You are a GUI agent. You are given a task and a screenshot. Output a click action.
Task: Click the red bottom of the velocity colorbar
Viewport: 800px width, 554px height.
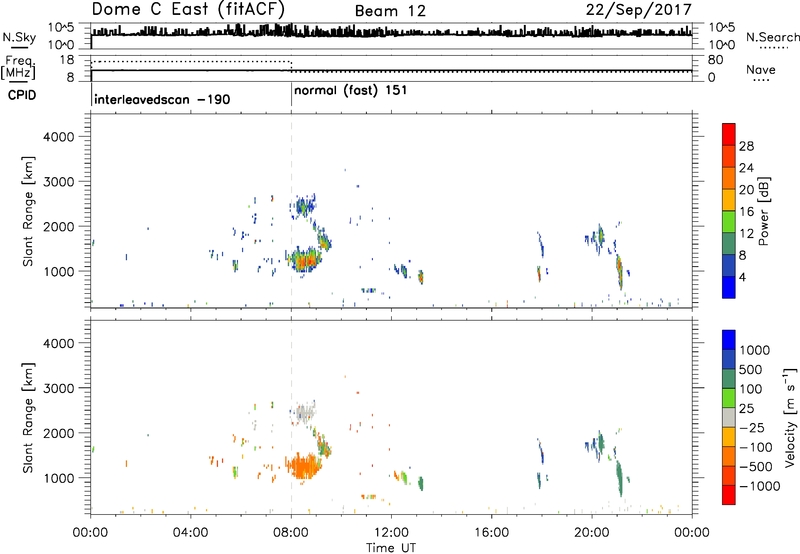[x=729, y=495]
